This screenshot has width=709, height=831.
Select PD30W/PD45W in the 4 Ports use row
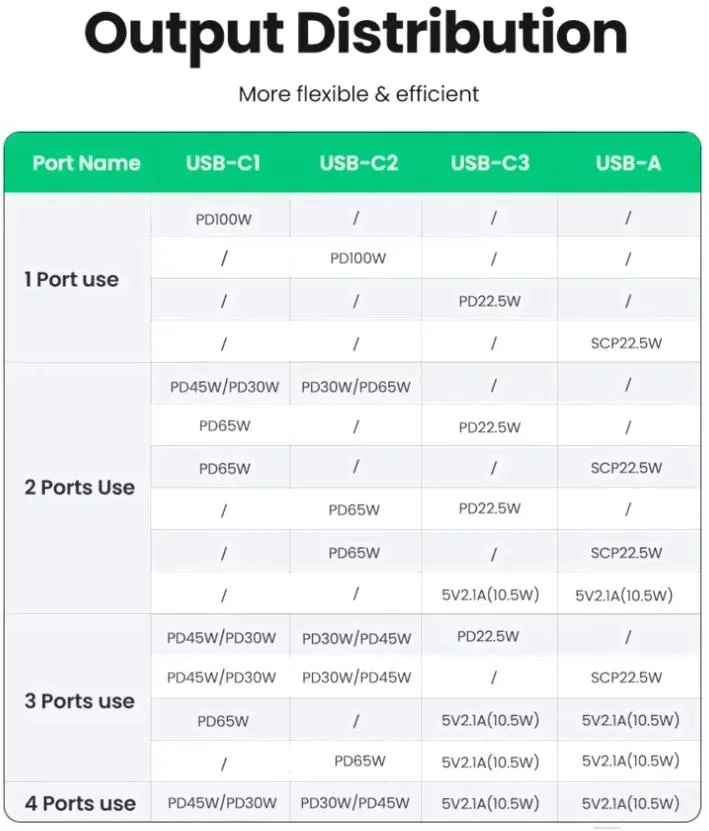[x=356, y=803]
